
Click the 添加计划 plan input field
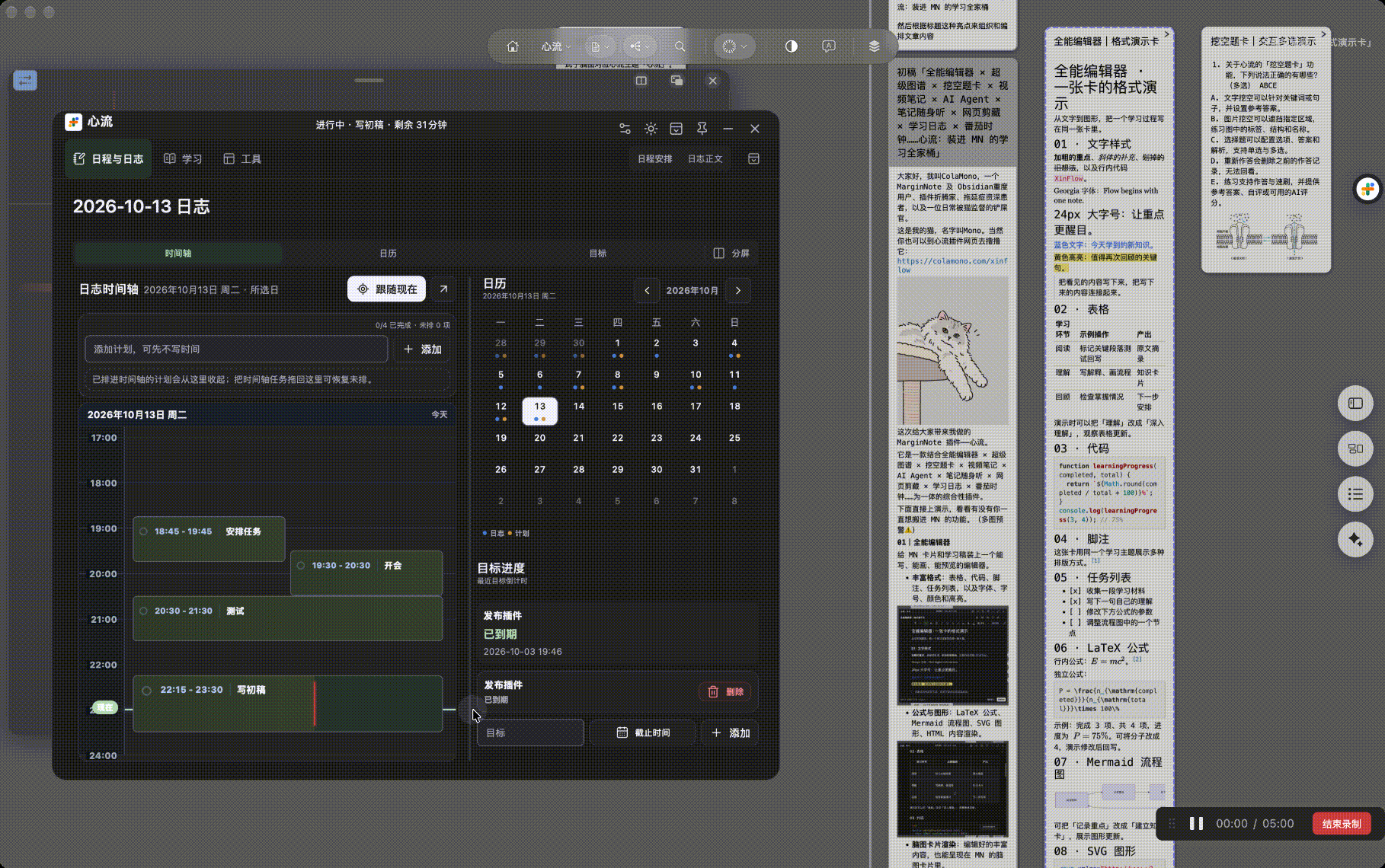236,349
